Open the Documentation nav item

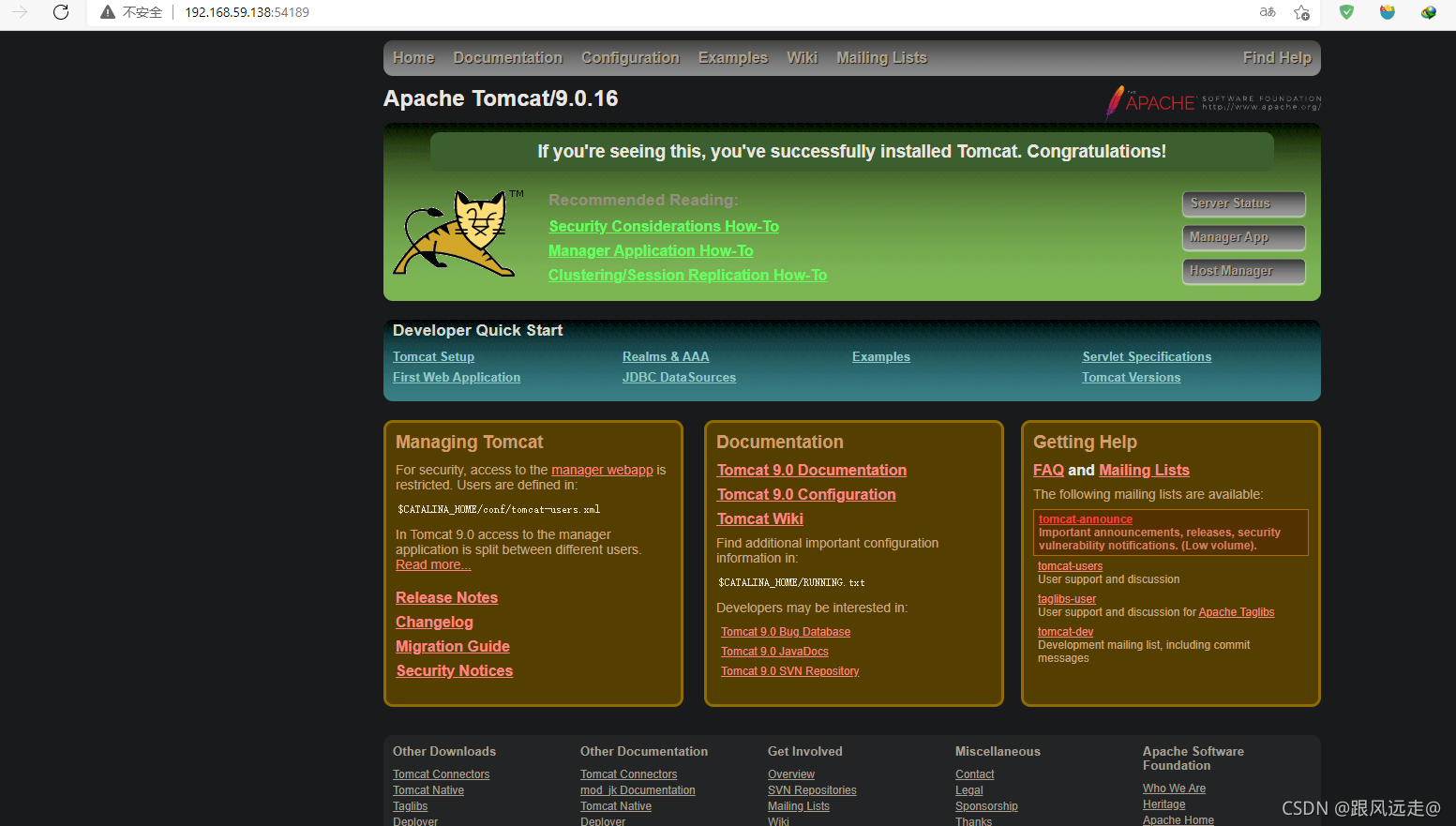508,58
